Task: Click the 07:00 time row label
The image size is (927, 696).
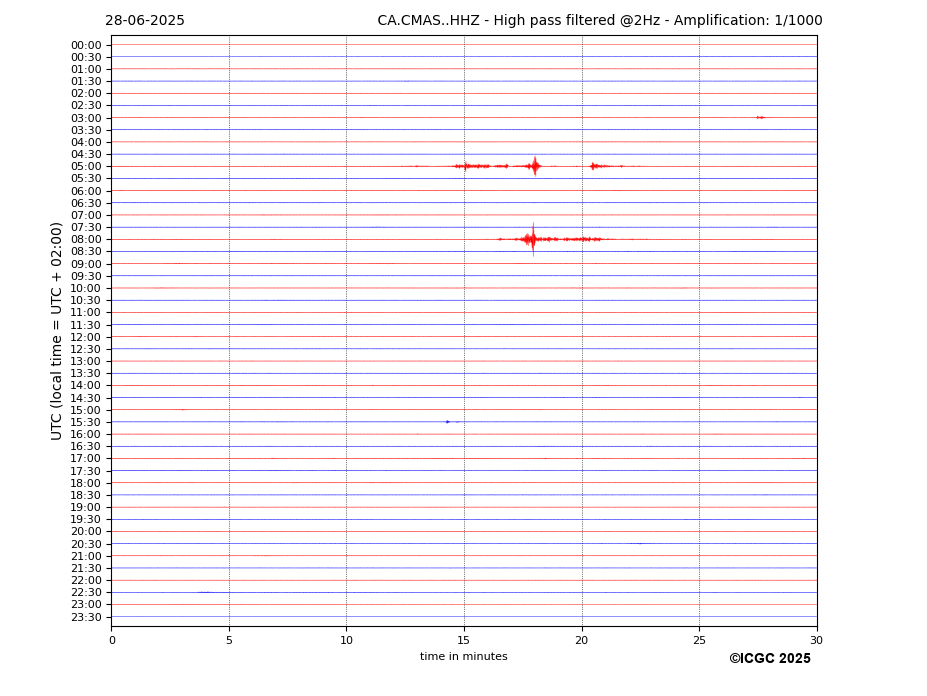Action: click(86, 215)
